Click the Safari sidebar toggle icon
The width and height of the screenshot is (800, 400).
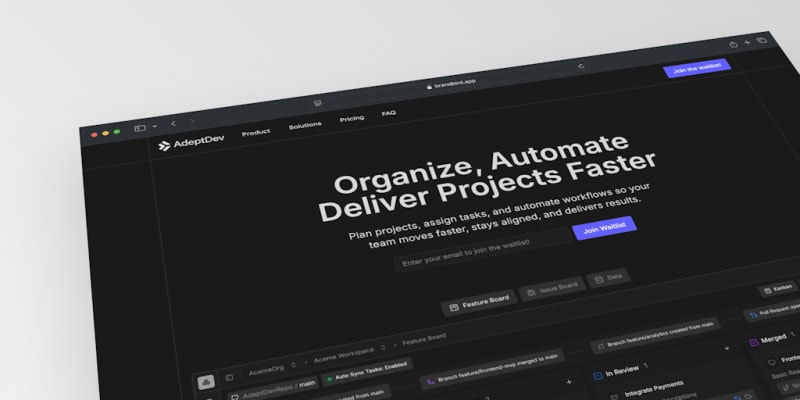pos(140,128)
